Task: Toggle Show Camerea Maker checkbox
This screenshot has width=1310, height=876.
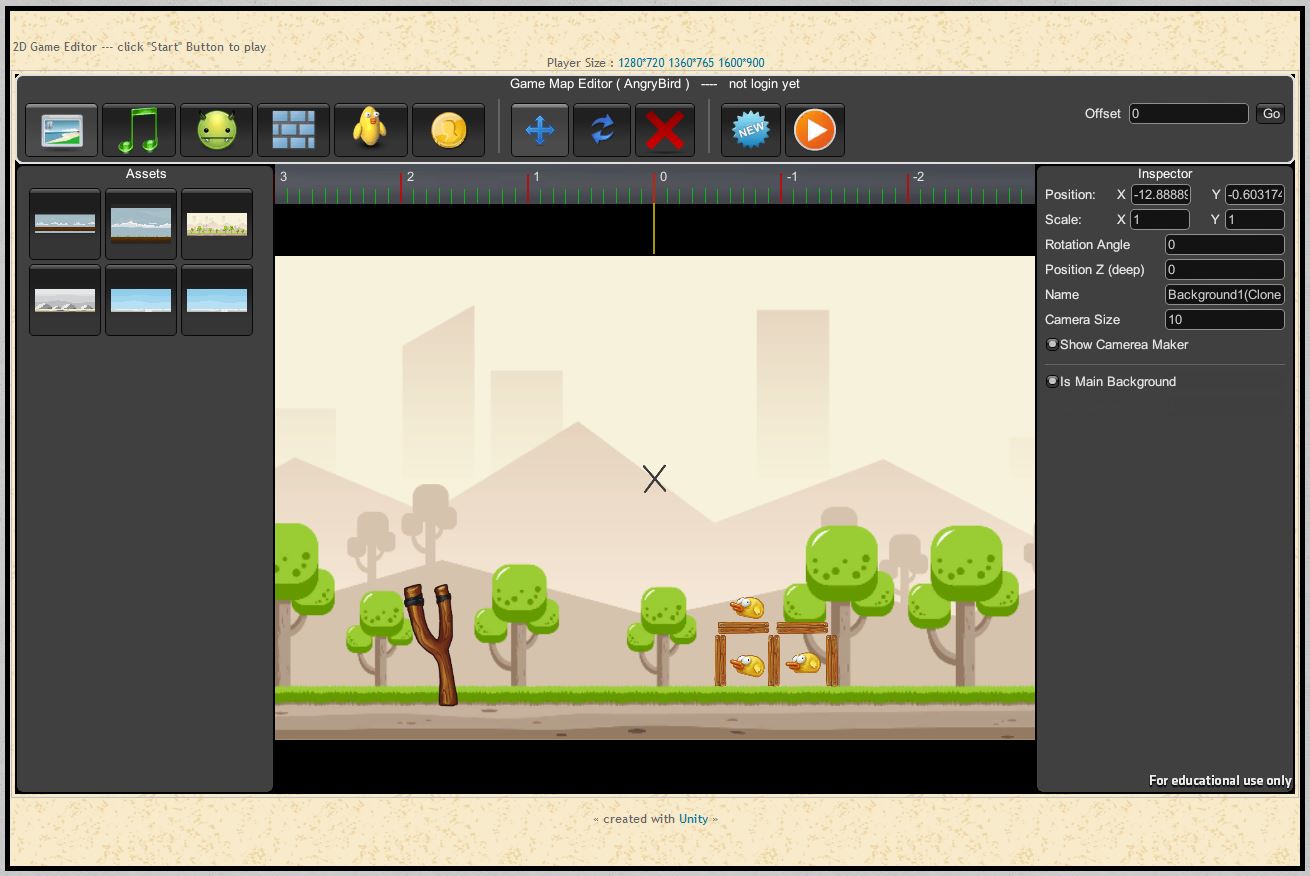Action: [1052, 345]
